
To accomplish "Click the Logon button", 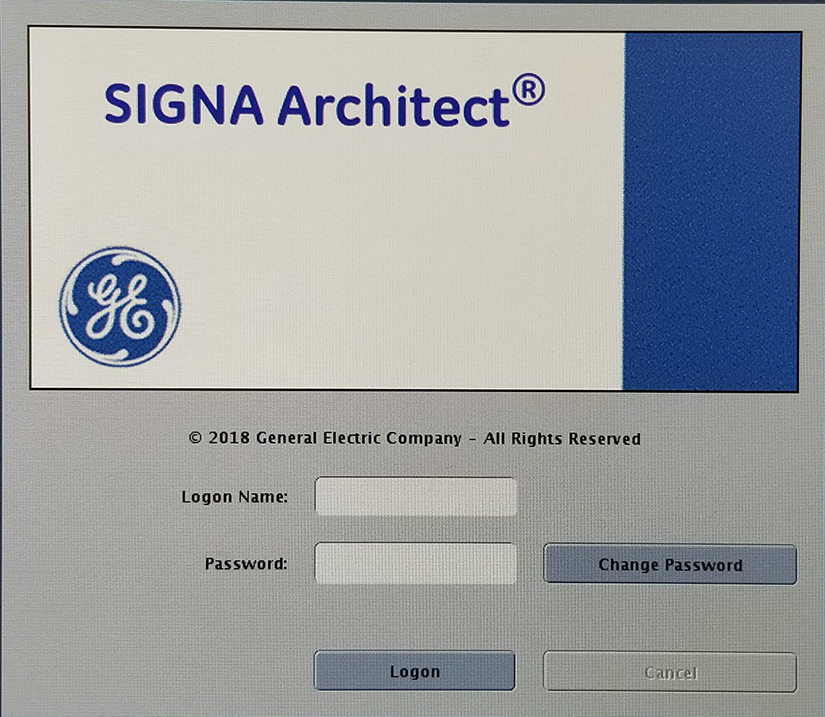I will pyautogui.click(x=415, y=671).
